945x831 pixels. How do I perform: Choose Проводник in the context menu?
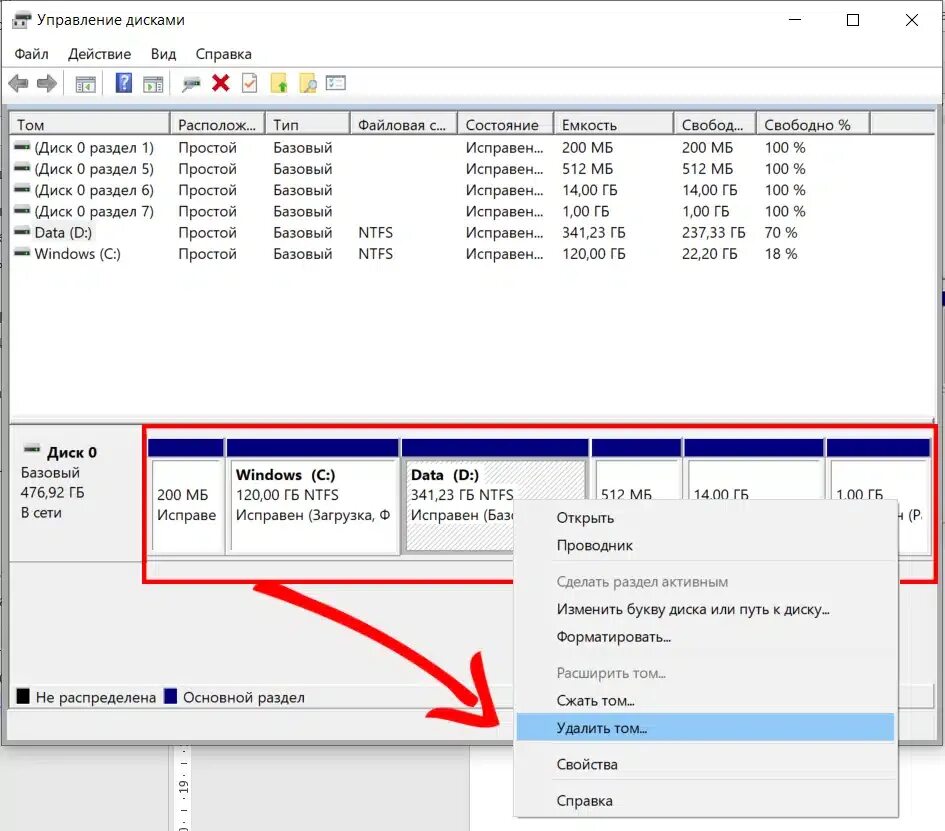[706, 545]
